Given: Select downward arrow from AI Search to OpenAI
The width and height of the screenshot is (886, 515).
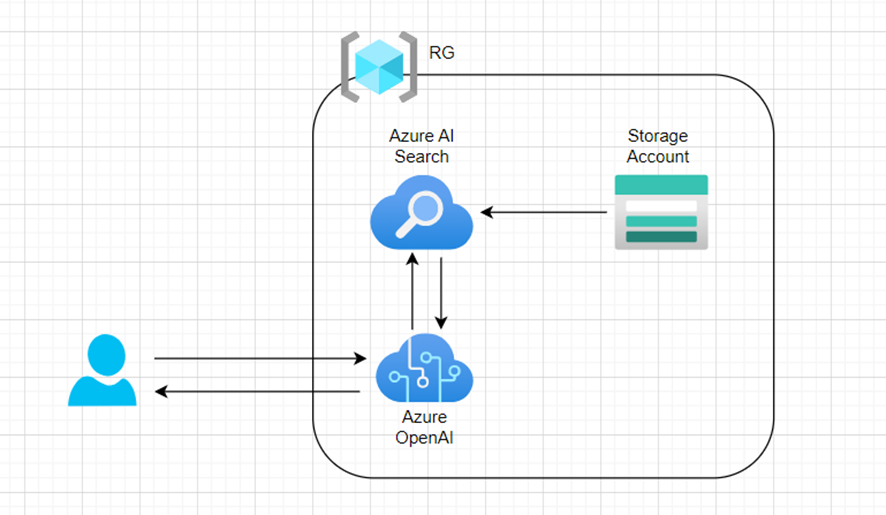Looking at the screenshot, I should tap(441, 293).
